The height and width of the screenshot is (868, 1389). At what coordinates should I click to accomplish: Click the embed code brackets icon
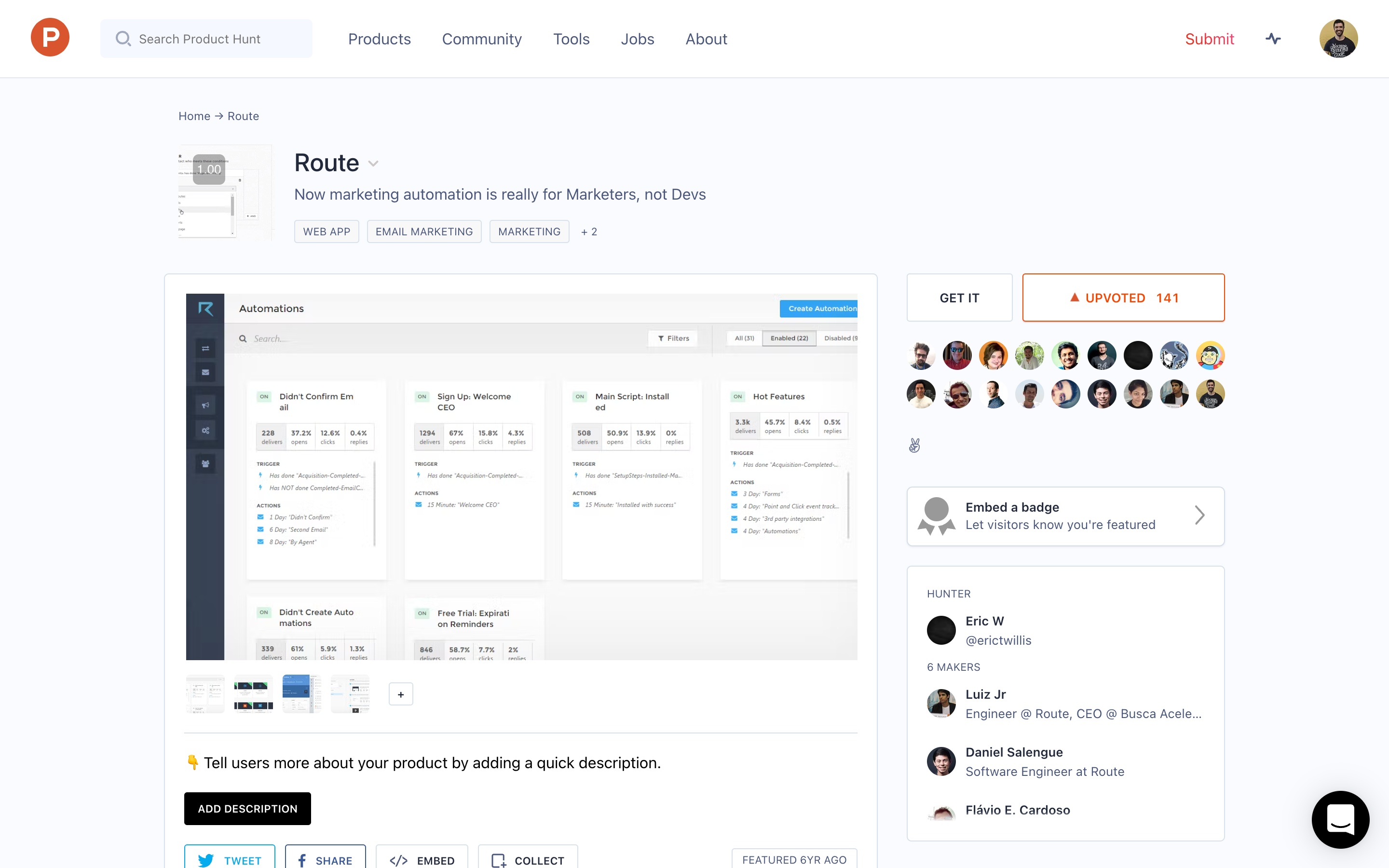pos(398,860)
